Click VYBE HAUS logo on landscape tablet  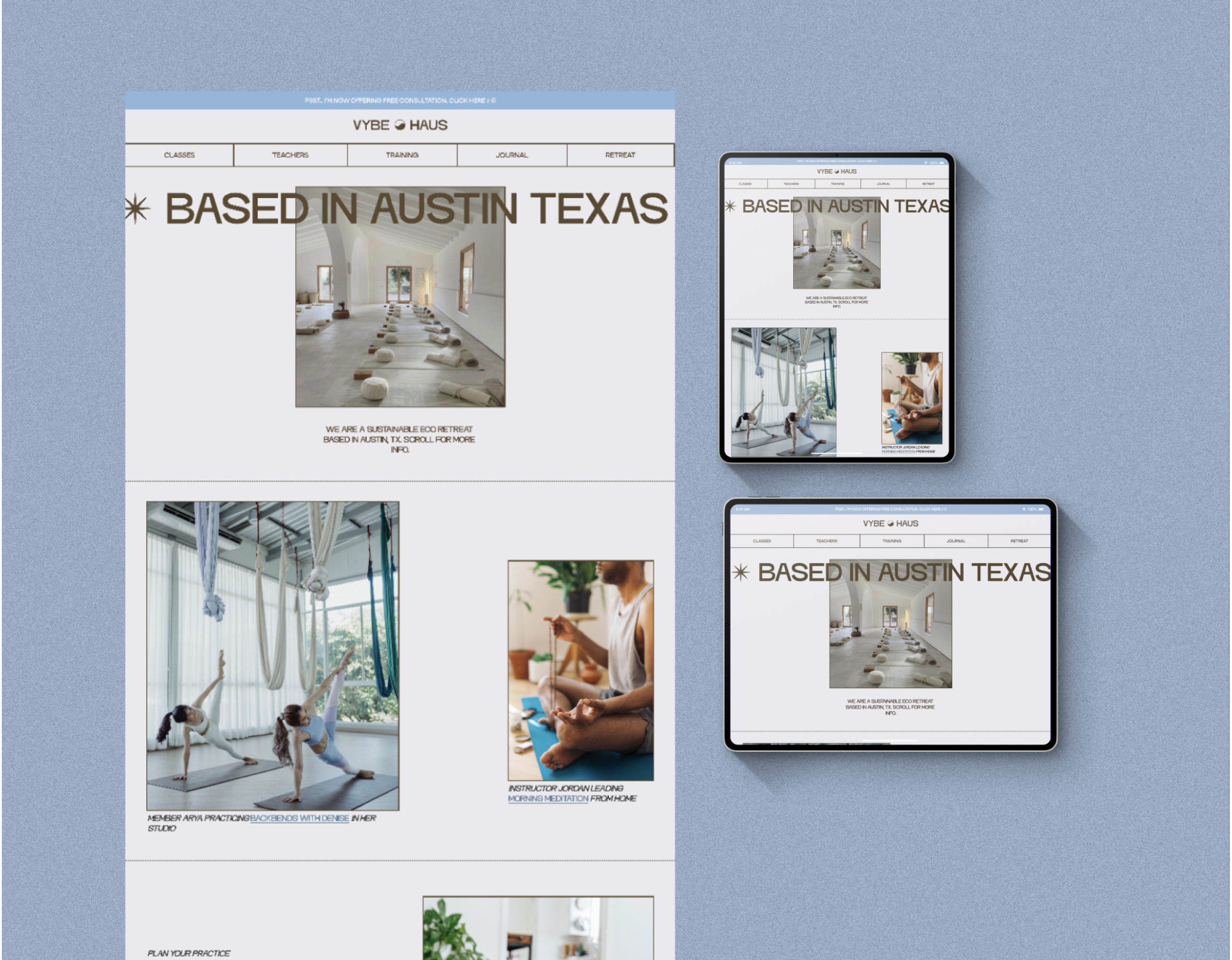click(x=891, y=524)
